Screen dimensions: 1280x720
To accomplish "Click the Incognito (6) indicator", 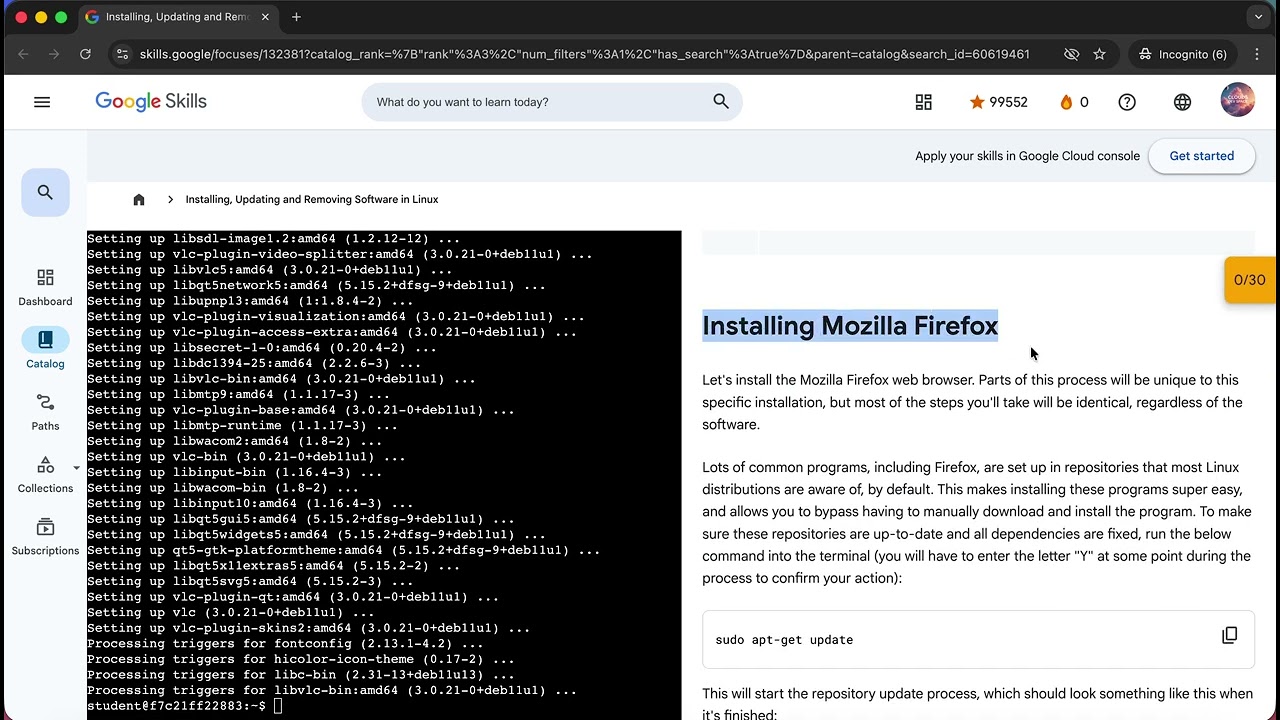I will pos(1181,54).
